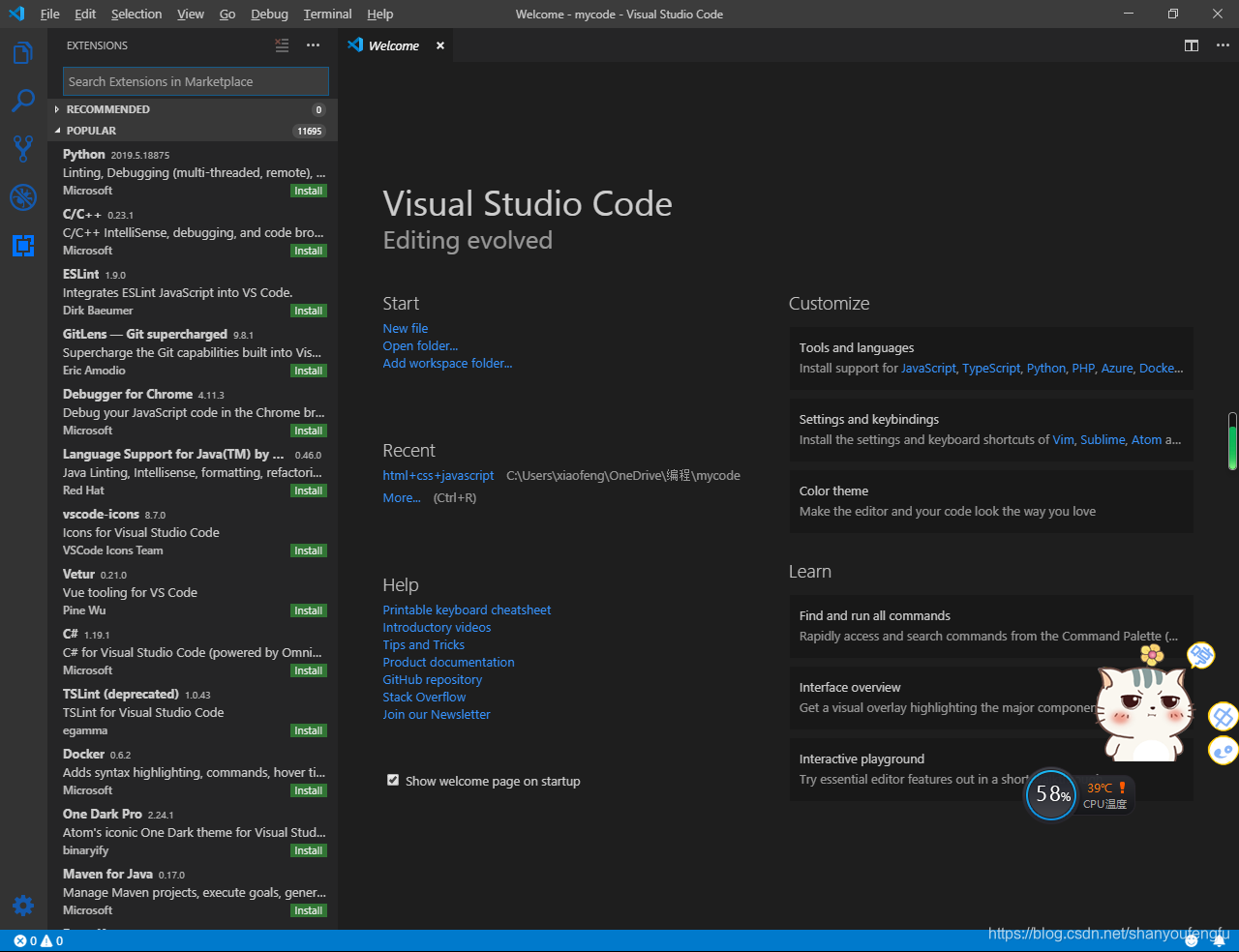
Task: Open the Edit menu
Action: [85, 14]
